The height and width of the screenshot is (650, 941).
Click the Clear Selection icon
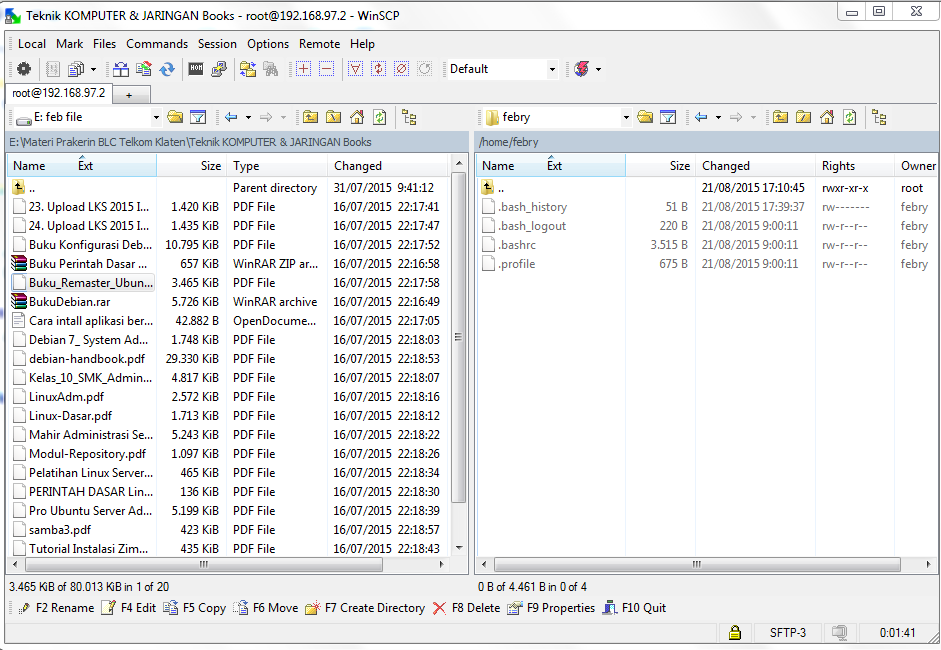coord(401,69)
